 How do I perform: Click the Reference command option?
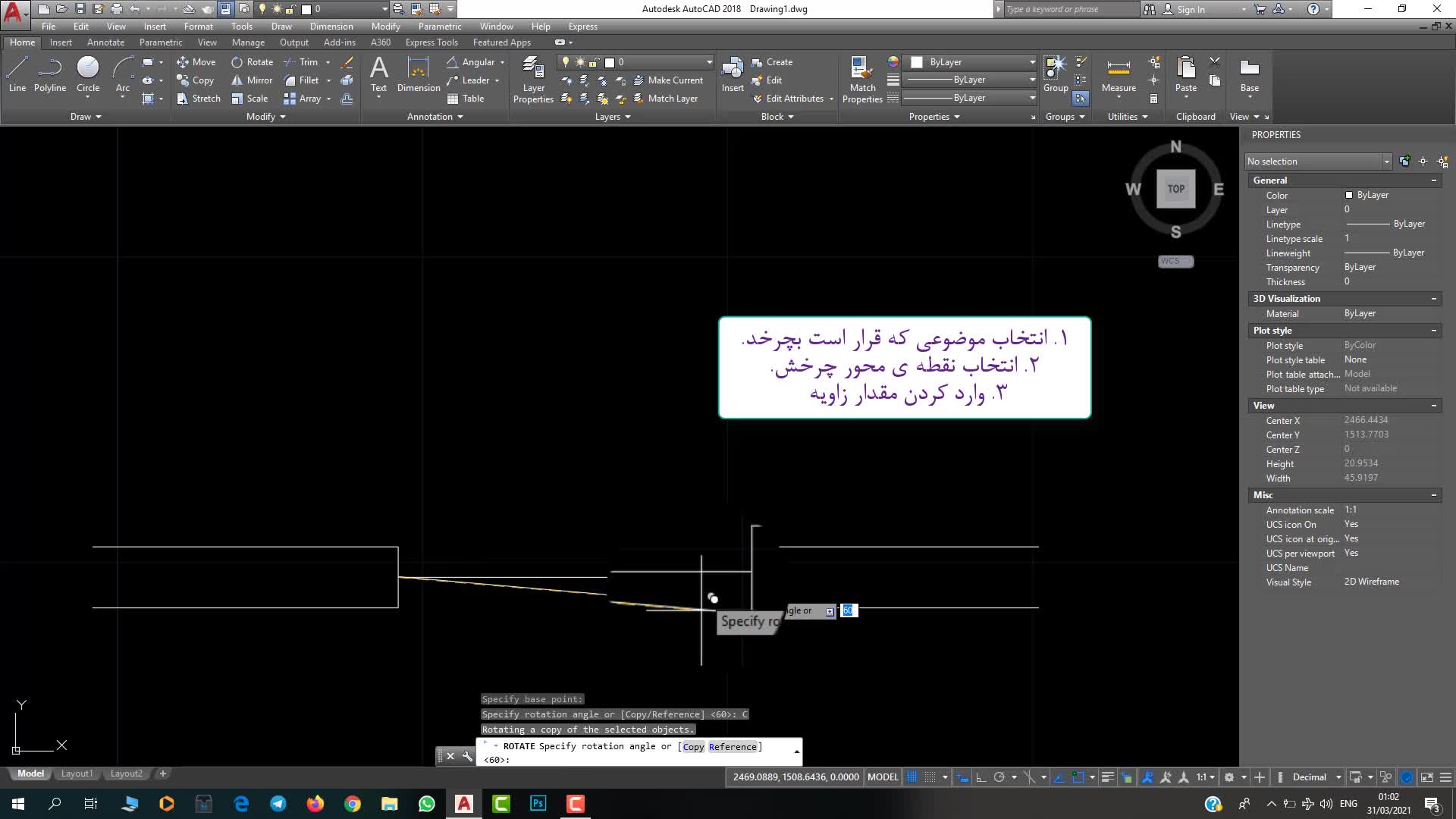[x=733, y=747]
